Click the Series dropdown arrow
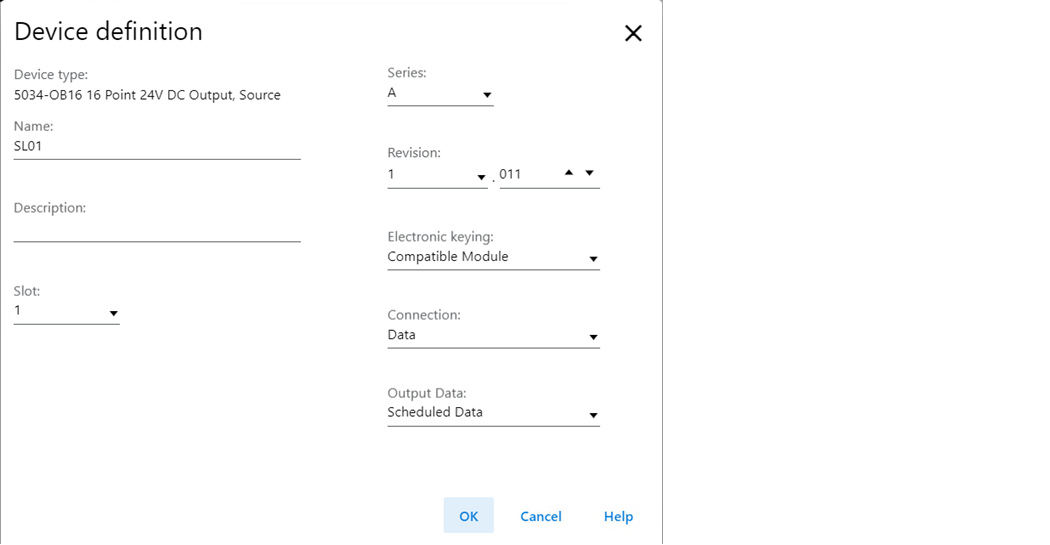The height and width of the screenshot is (545, 1050). click(487, 95)
